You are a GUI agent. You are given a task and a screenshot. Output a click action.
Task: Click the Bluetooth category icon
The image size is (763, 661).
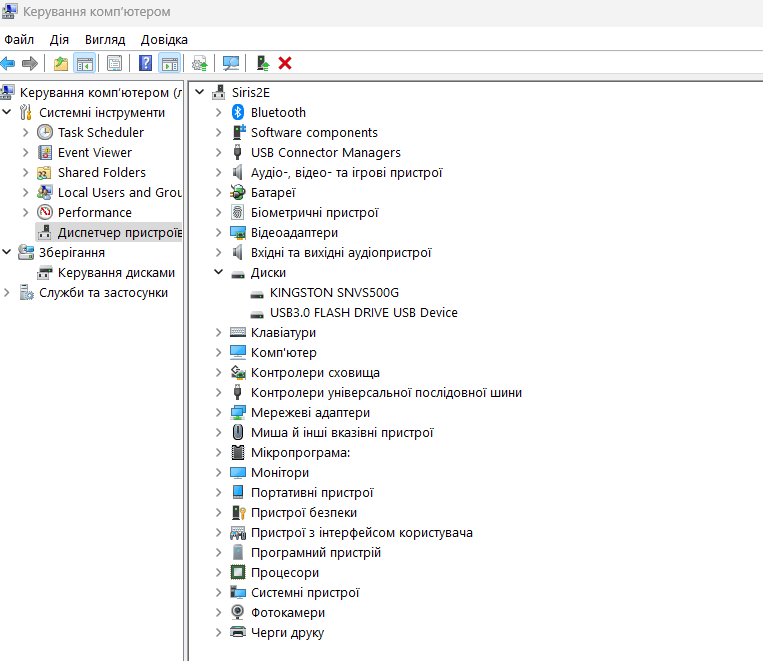pos(237,112)
